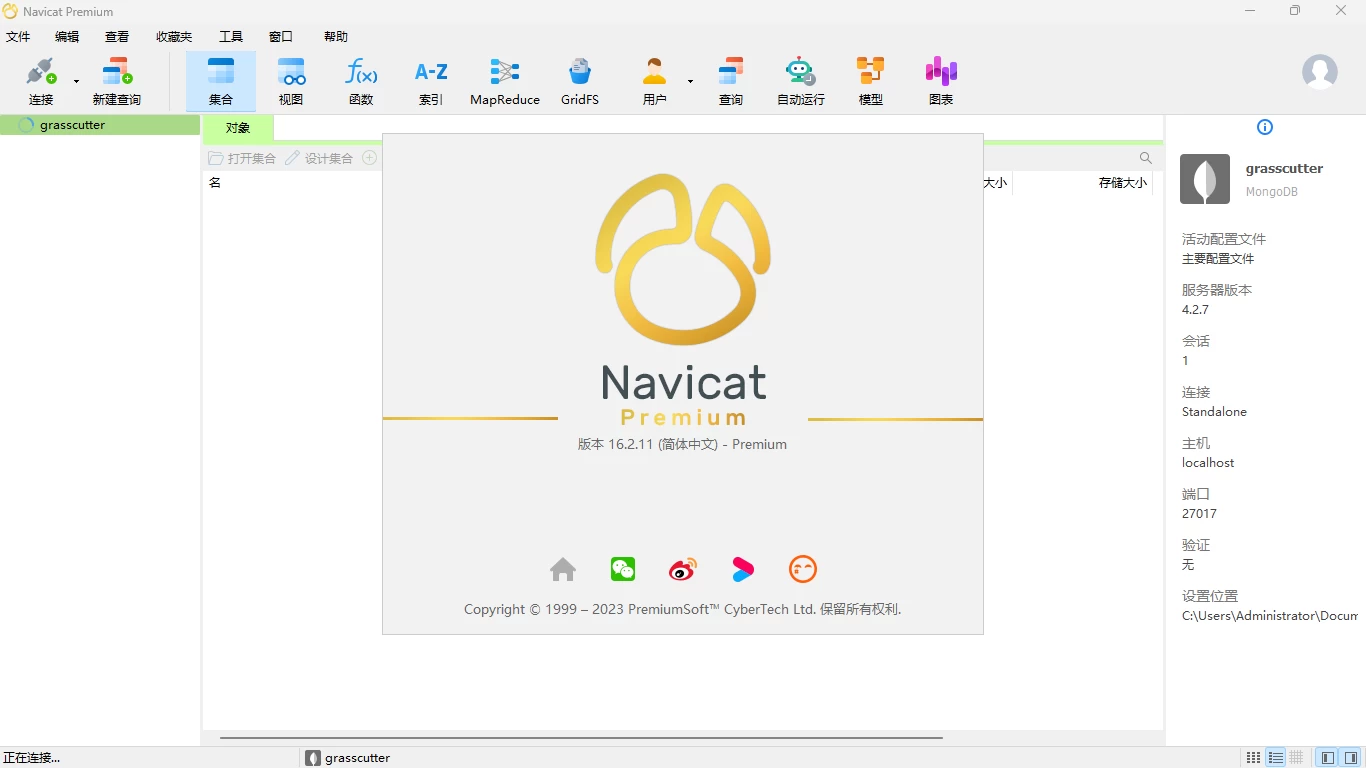Click the New Query (新建查询) icon

click(x=117, y=81)
